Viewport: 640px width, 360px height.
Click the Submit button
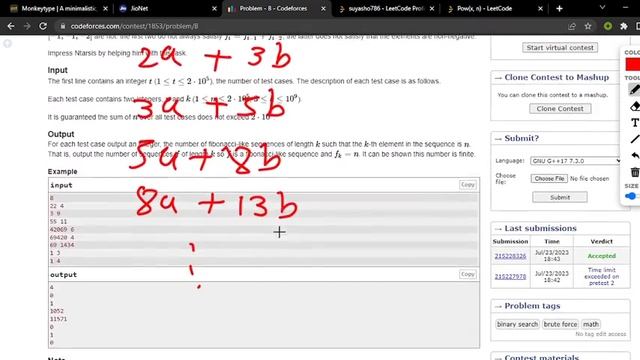(560, 197)
